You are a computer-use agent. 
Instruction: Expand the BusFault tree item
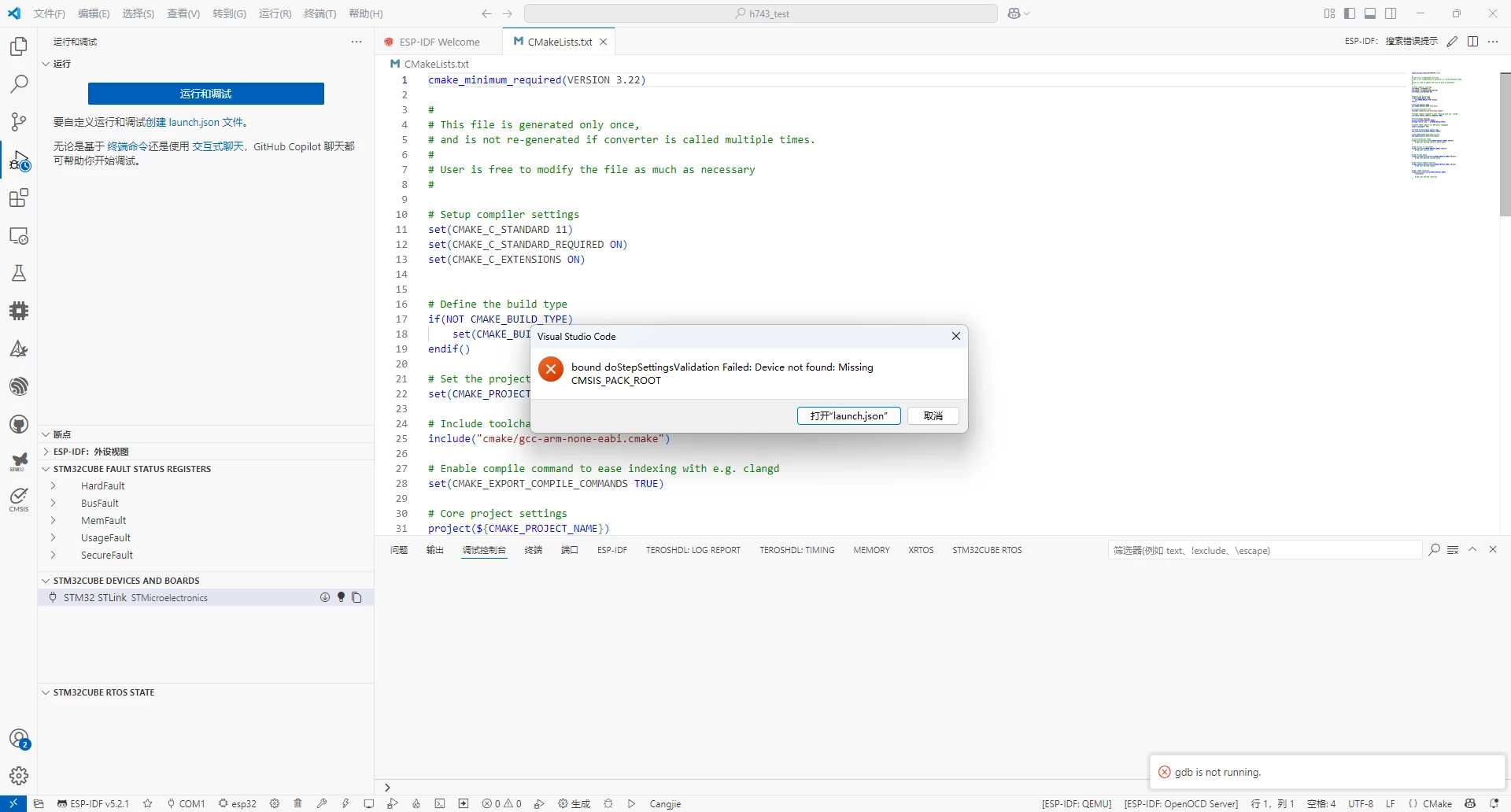click(x=54, y=504)
